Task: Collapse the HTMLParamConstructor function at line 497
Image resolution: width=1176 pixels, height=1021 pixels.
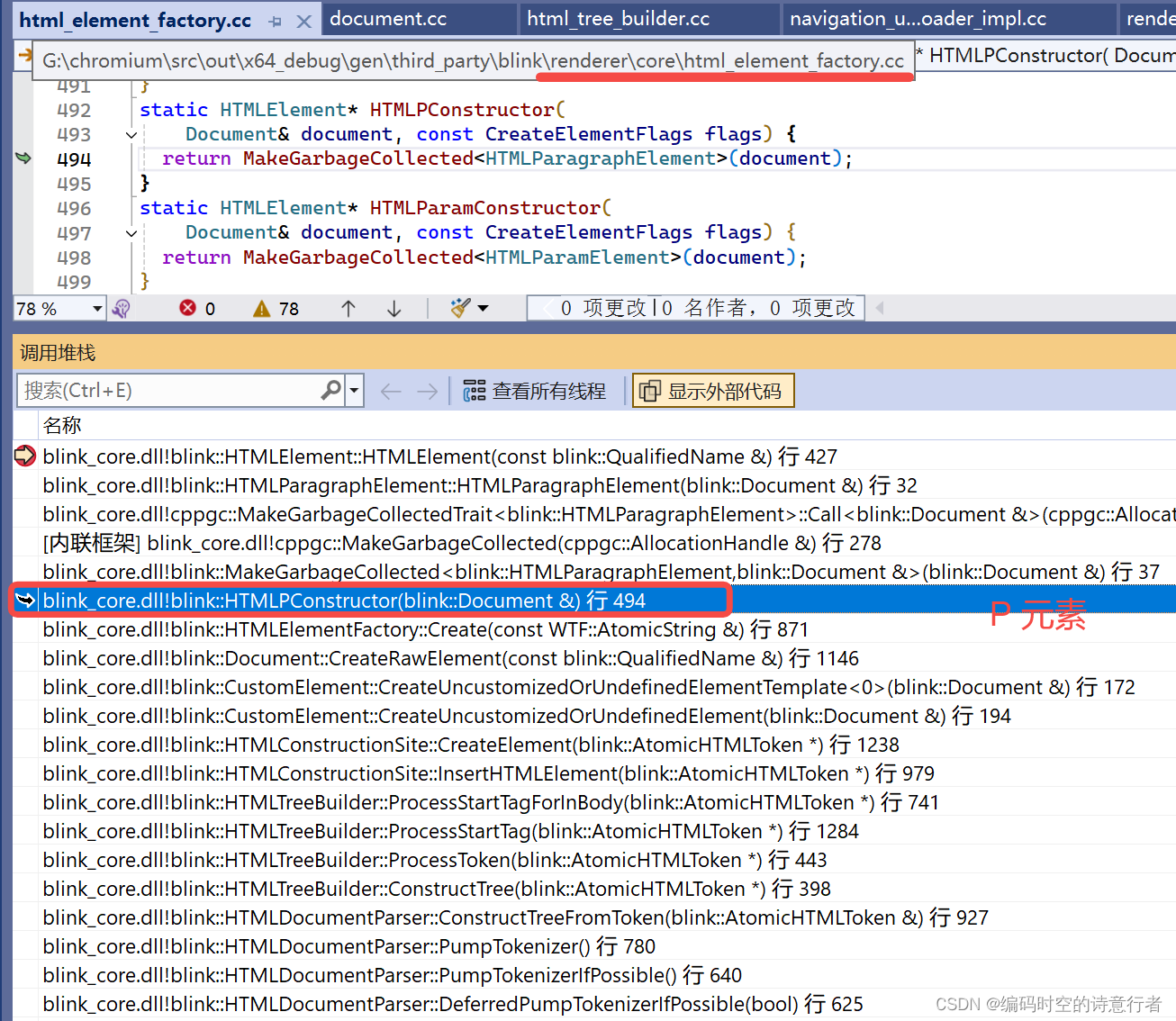Action: pyautogui.click(x=131, y=233)
